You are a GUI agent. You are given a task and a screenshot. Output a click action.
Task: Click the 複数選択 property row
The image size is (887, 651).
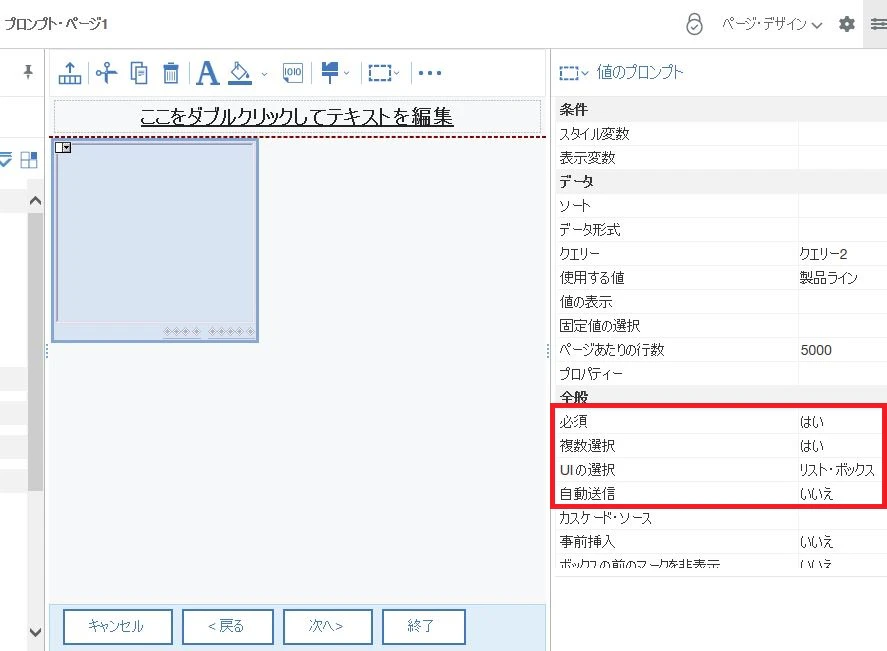720,446
